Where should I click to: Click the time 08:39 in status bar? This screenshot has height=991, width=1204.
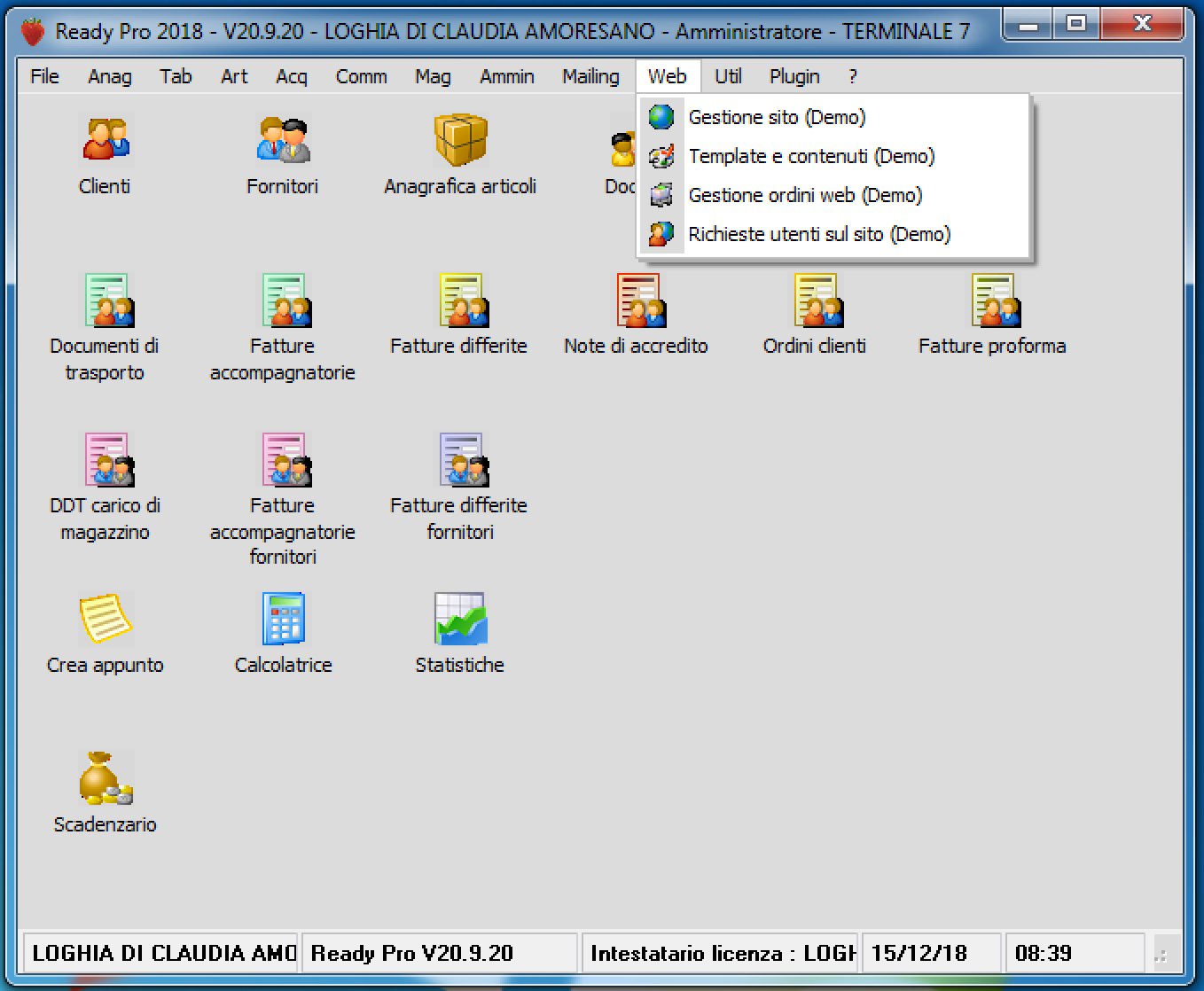(1075, 954)
